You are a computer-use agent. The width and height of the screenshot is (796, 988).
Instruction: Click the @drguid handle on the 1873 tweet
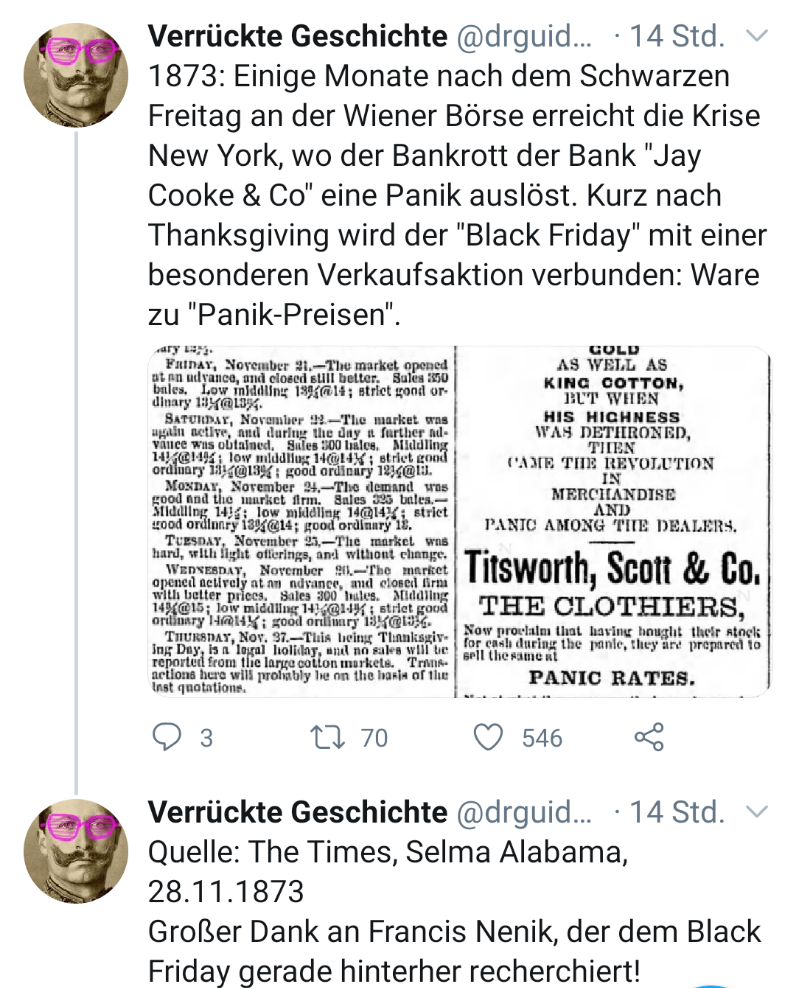pyautogui.click(x=524, y=37)
